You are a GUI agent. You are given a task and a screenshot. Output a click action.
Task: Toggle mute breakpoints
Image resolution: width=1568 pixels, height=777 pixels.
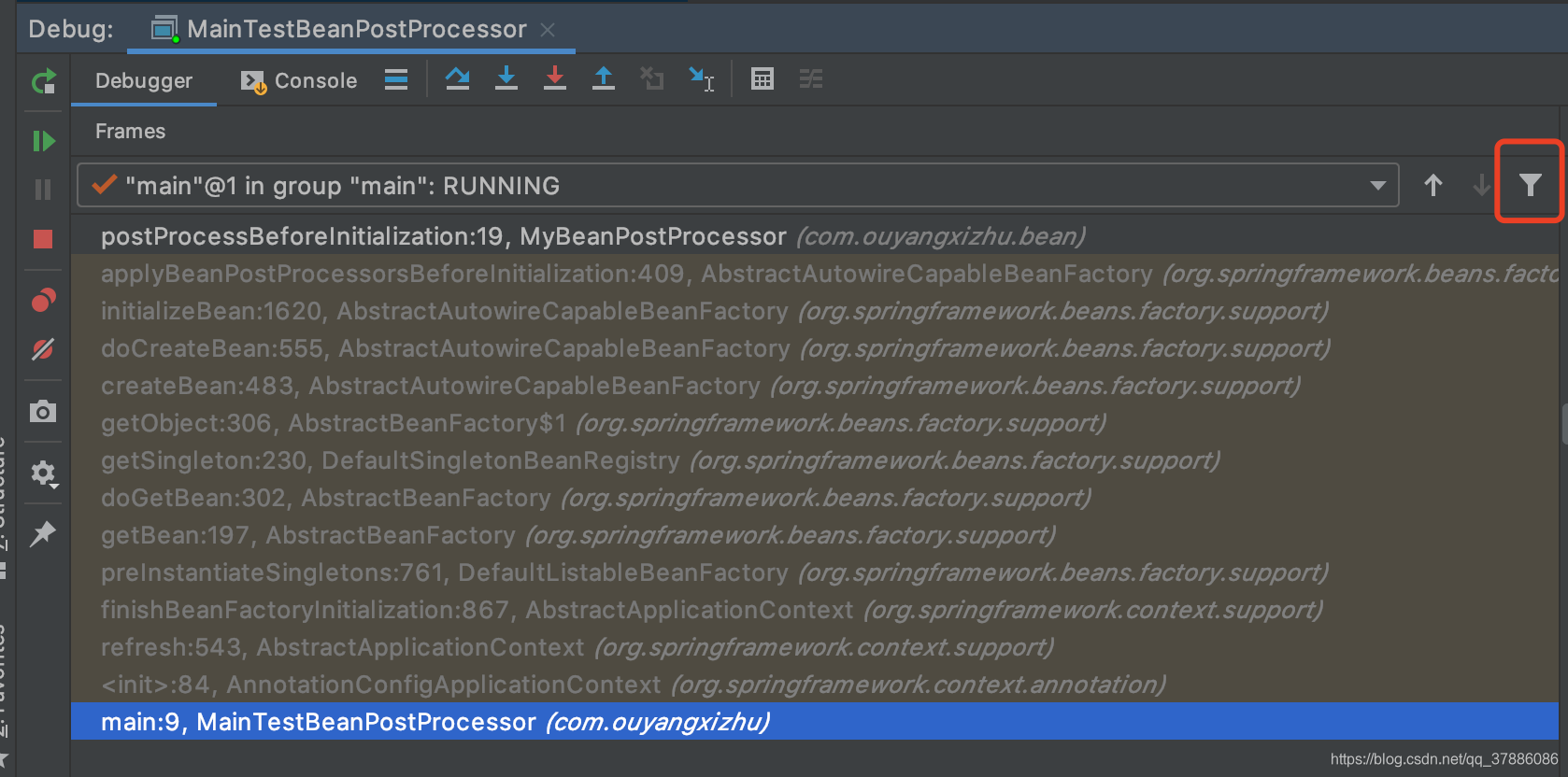pyautogui.click(x=43, y=349)
